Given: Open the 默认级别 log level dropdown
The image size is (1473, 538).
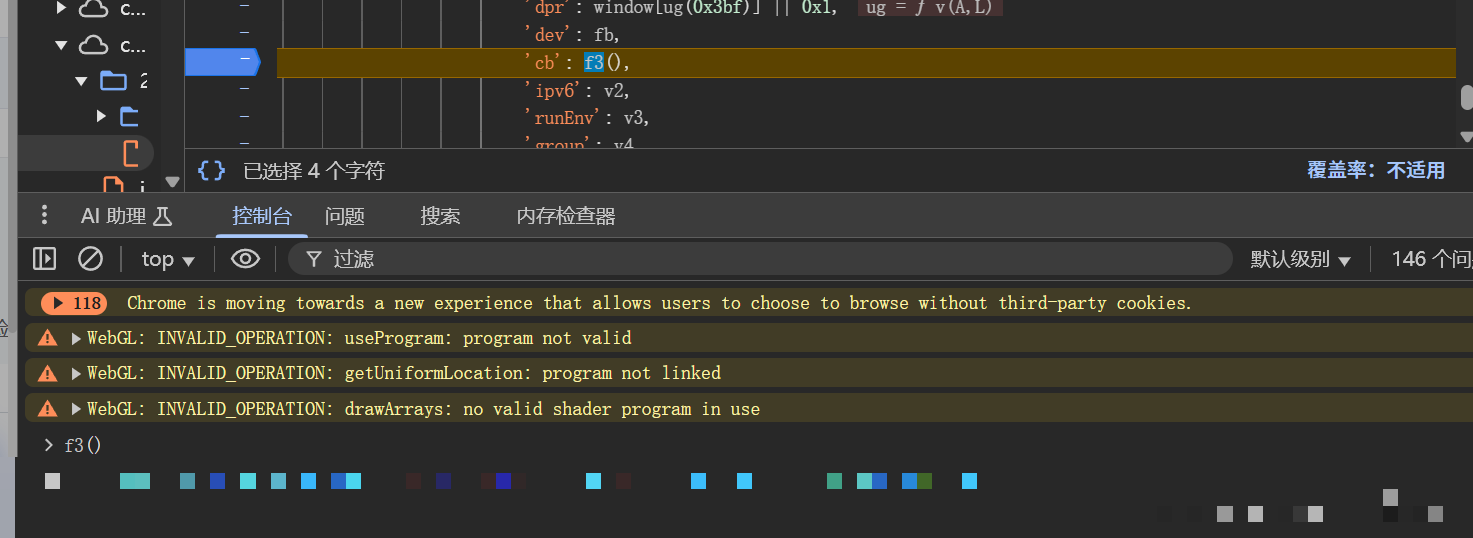Looking at the screenshot, I should 1300,260.
